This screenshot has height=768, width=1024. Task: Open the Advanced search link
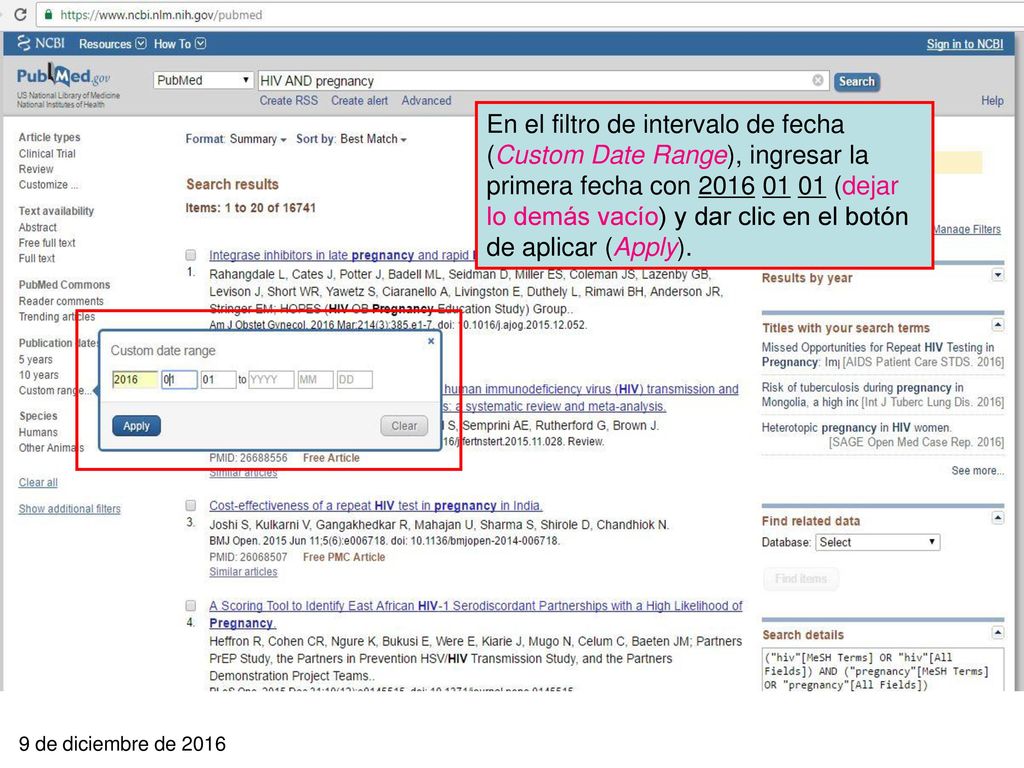click(426, 101)
